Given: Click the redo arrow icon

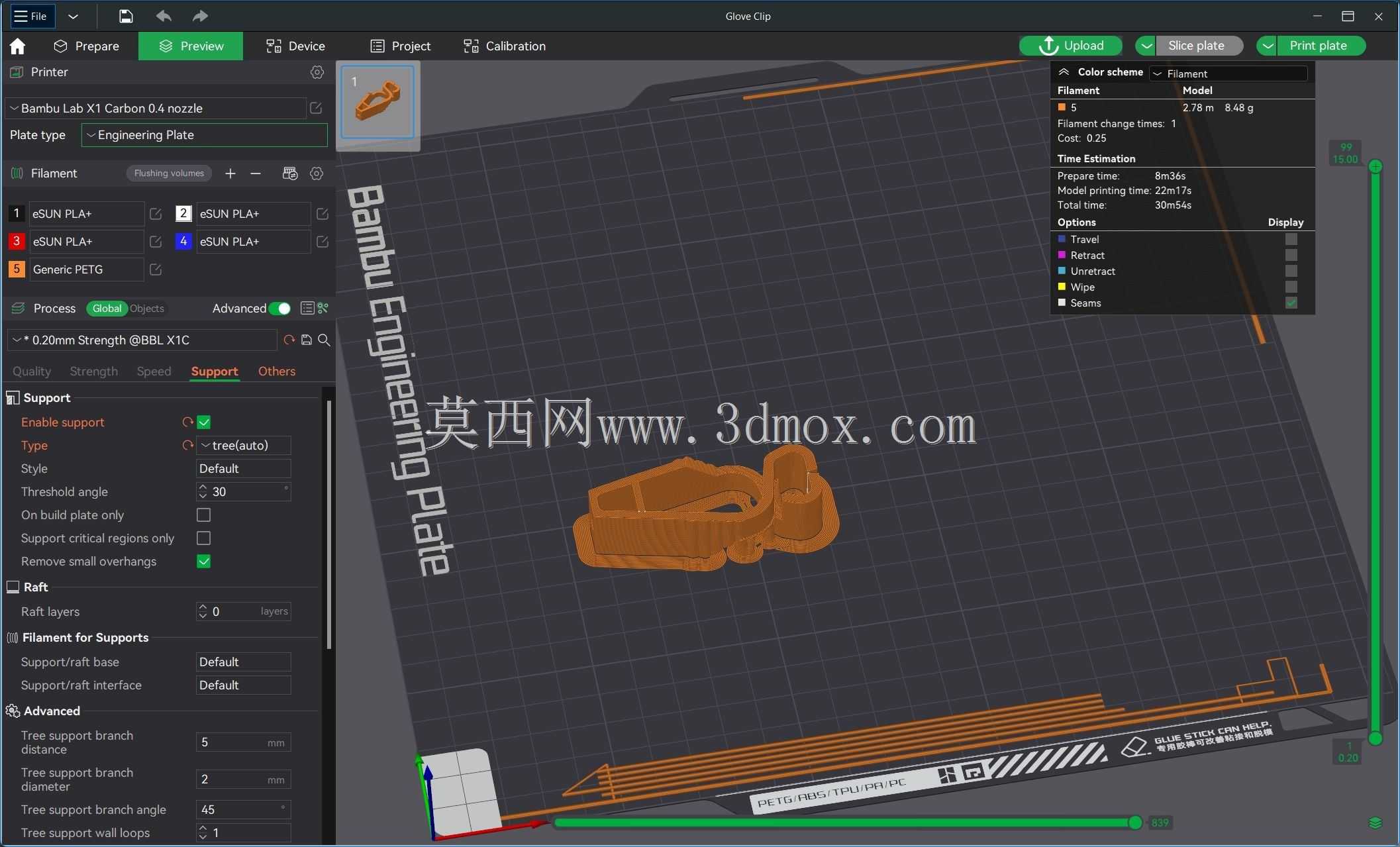Looking at the screenshot, I should (199, 16).
